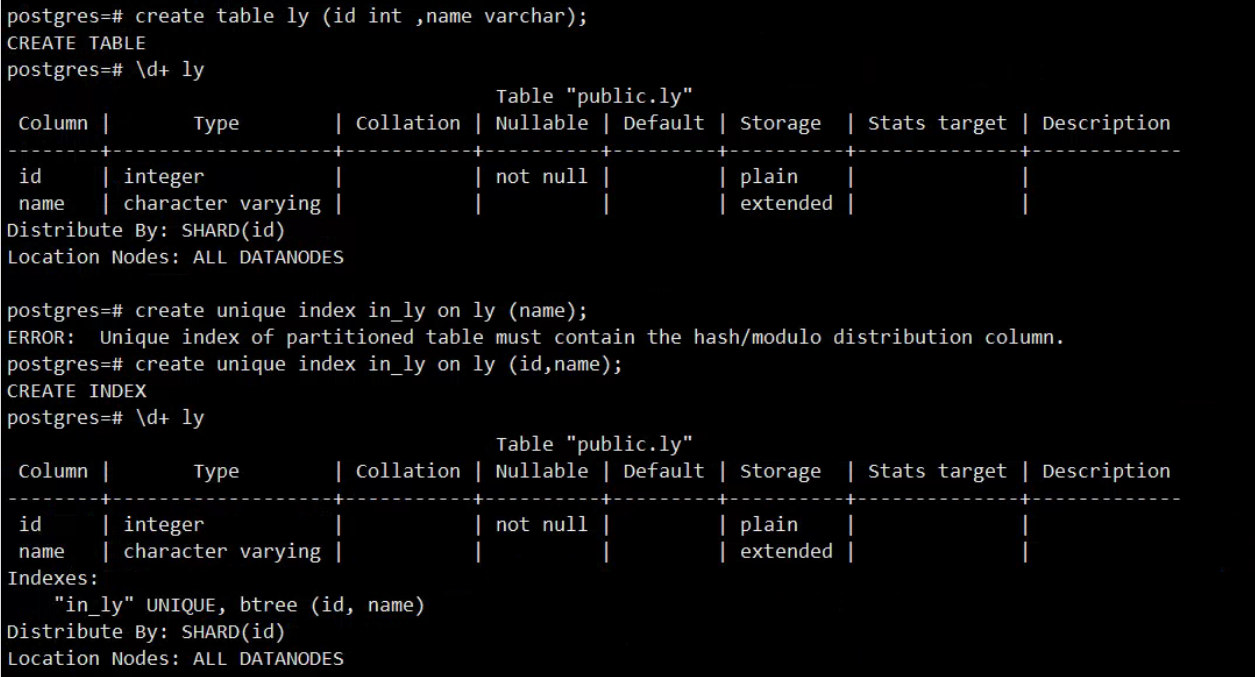
Task: Click integer type in the first table
Action: [x=164, y=177]
